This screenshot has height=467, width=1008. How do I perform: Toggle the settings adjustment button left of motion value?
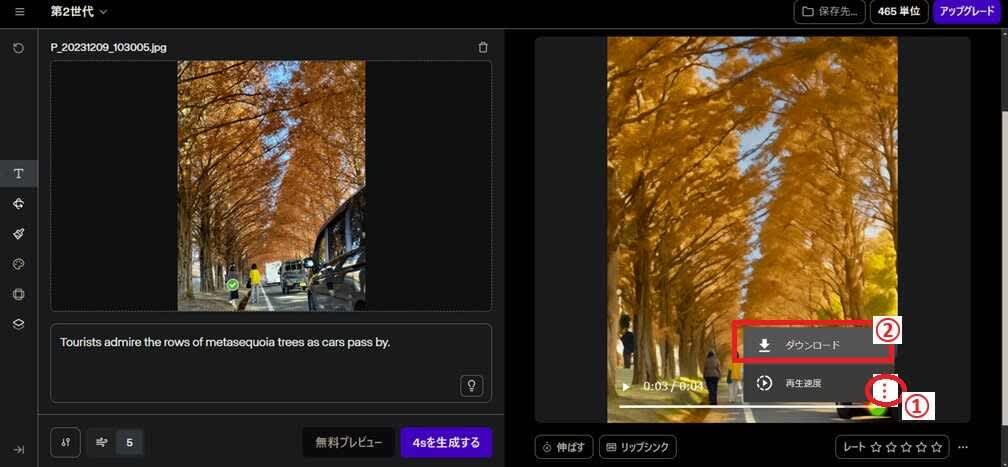tap(65, 442)
